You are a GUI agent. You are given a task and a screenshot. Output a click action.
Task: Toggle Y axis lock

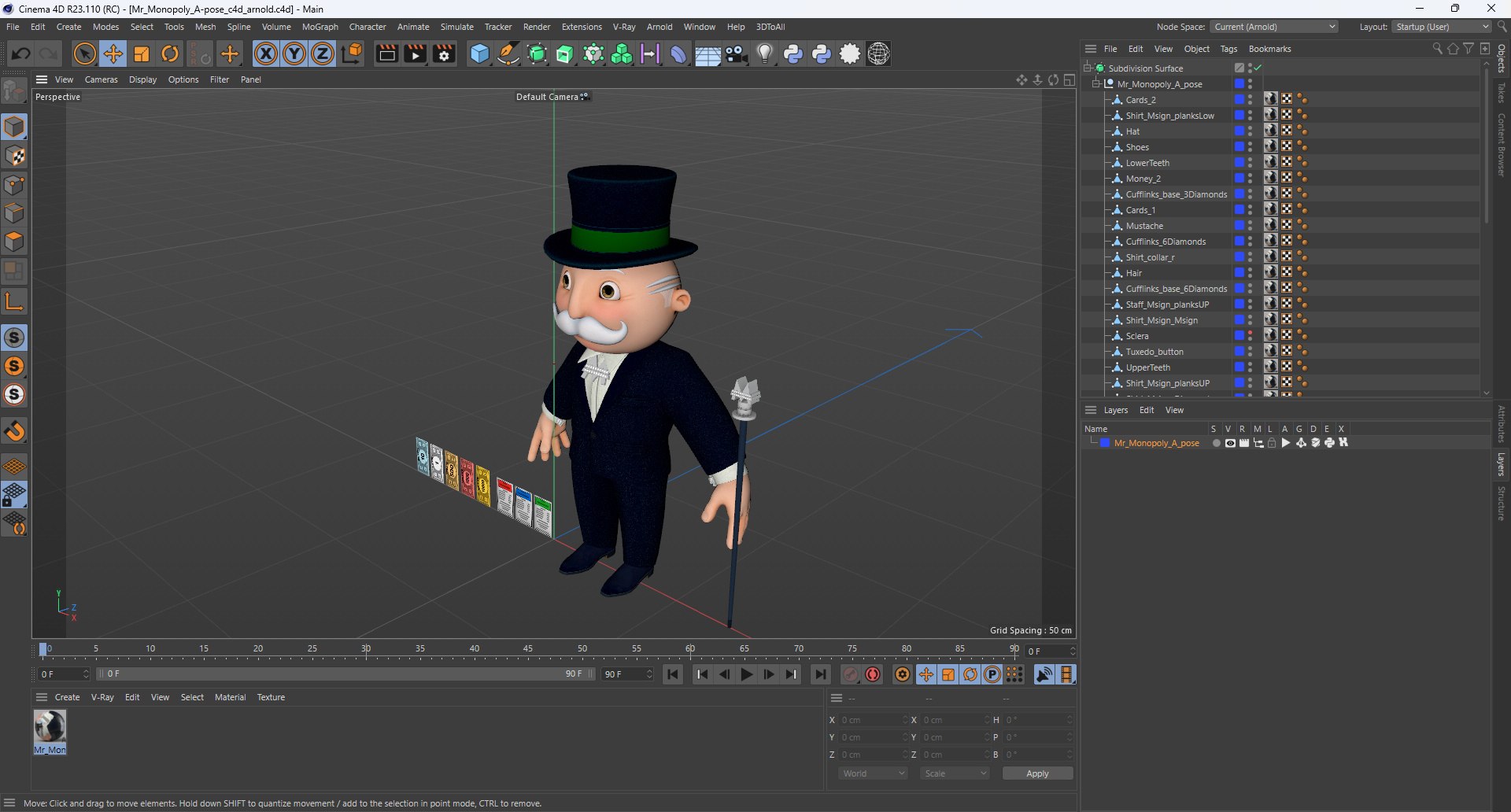point(294,54)
